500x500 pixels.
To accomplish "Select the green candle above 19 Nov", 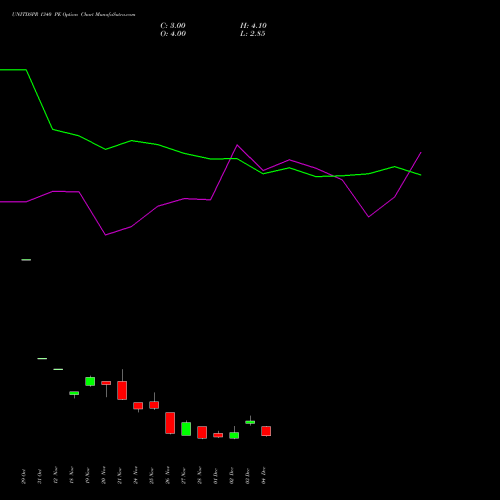I will (90, 381).
